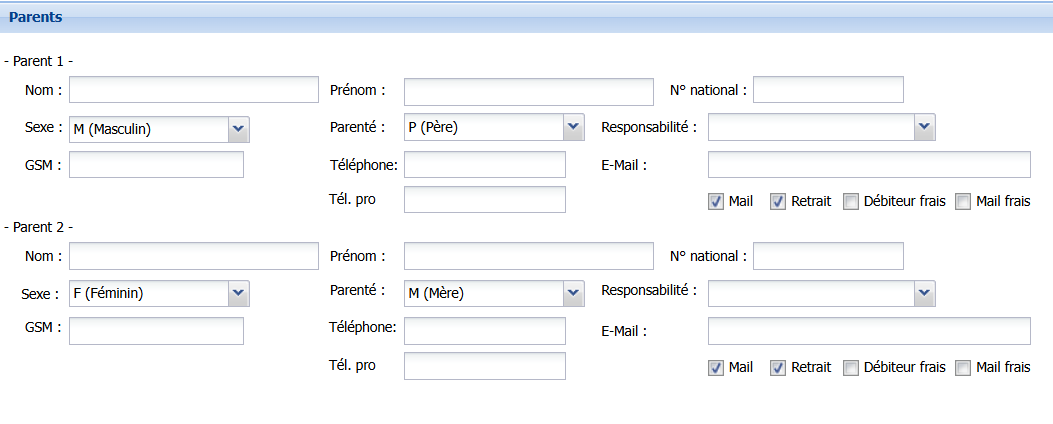
Task: Uncheck Parent 2 Mail checkbox
Action: tap(716, 368)
